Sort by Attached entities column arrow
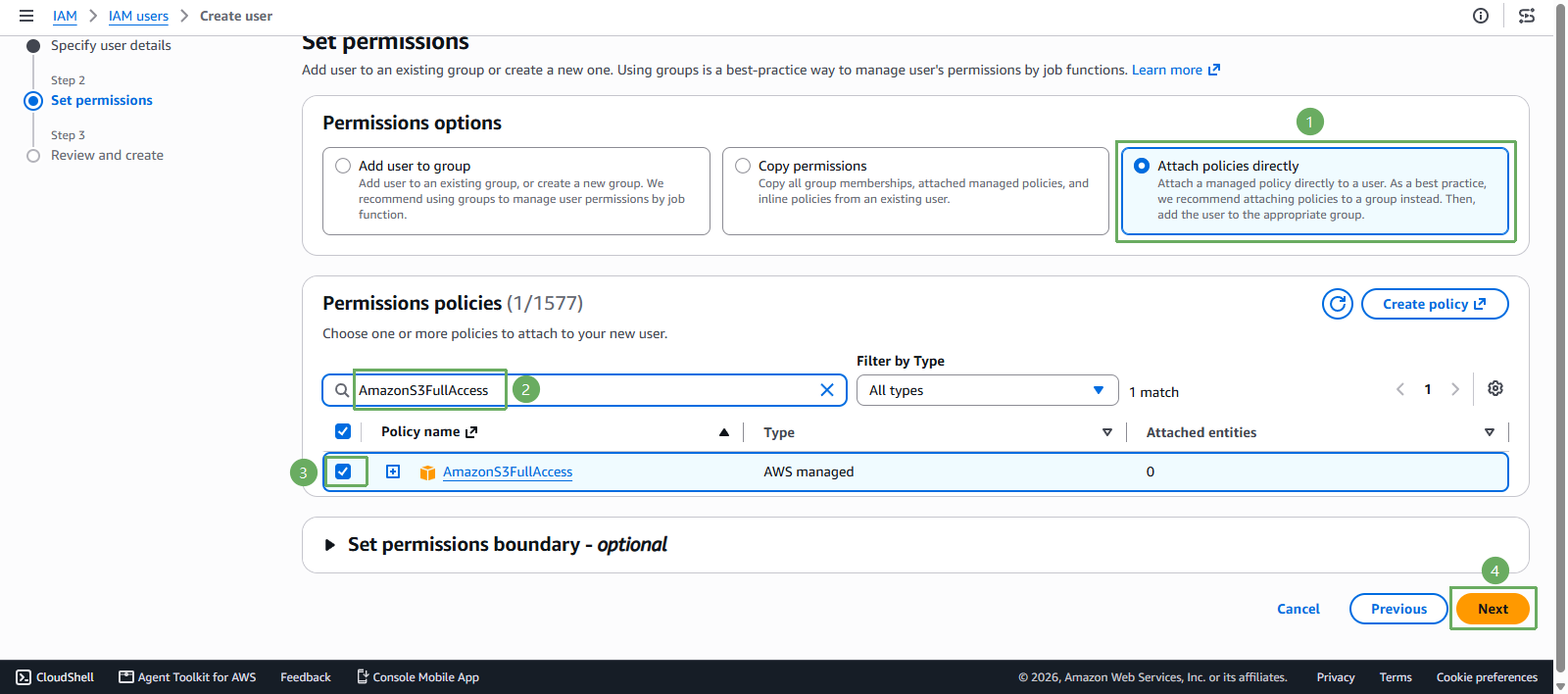The image size is (1568, 694). (1490, 432)
